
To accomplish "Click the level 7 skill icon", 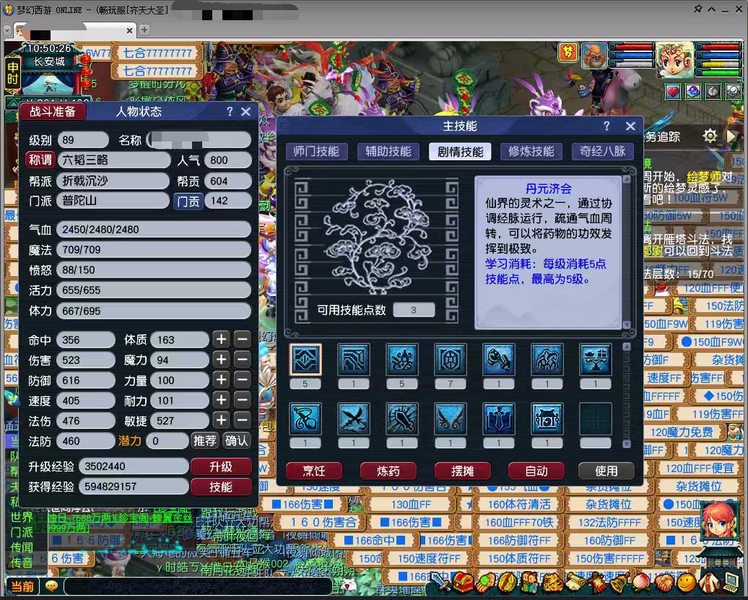I will tap(450, 359).
